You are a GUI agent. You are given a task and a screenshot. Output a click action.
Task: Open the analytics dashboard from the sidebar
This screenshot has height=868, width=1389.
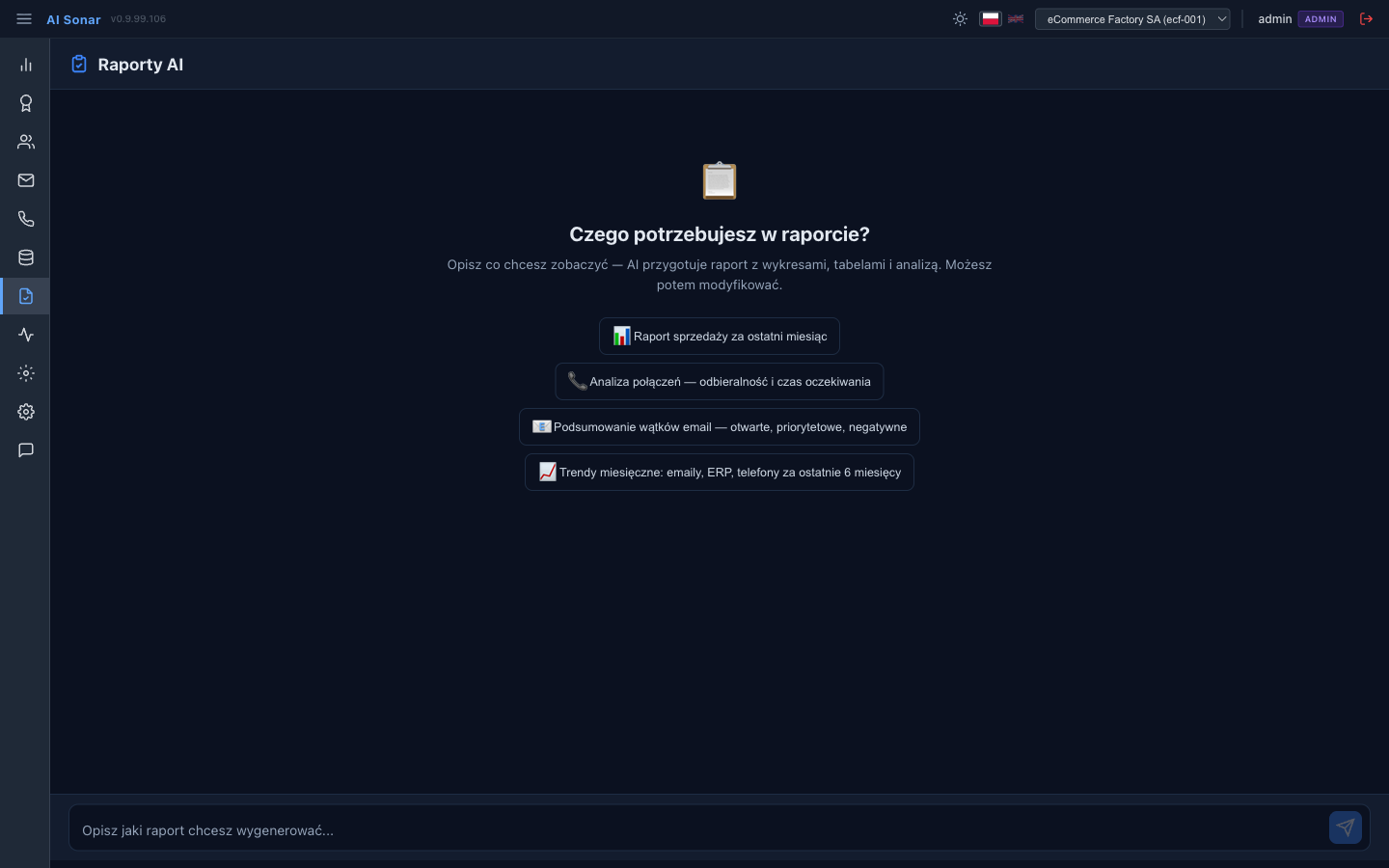(26, 65)
